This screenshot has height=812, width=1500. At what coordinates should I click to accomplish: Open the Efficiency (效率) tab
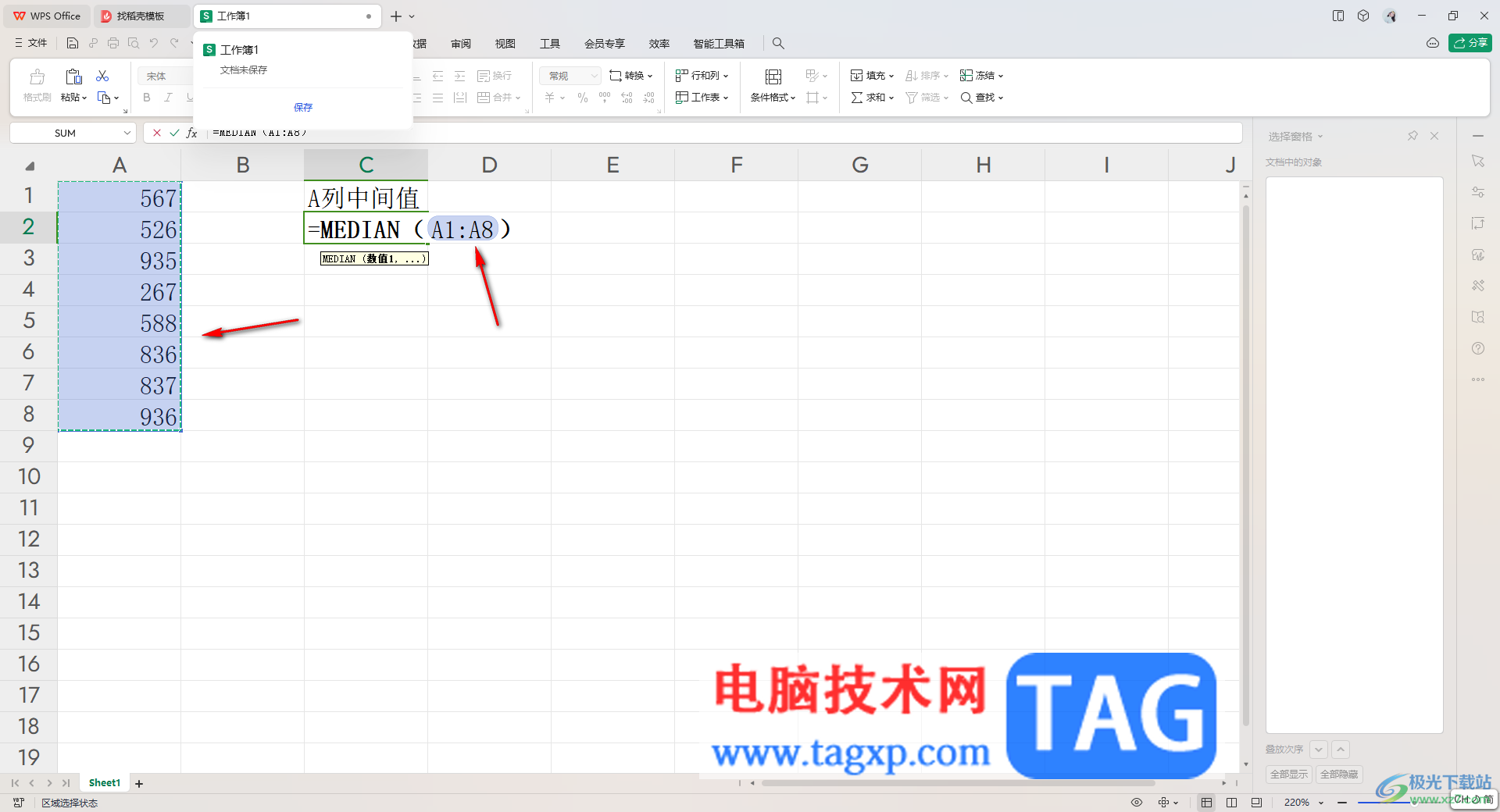coord(659,44)
